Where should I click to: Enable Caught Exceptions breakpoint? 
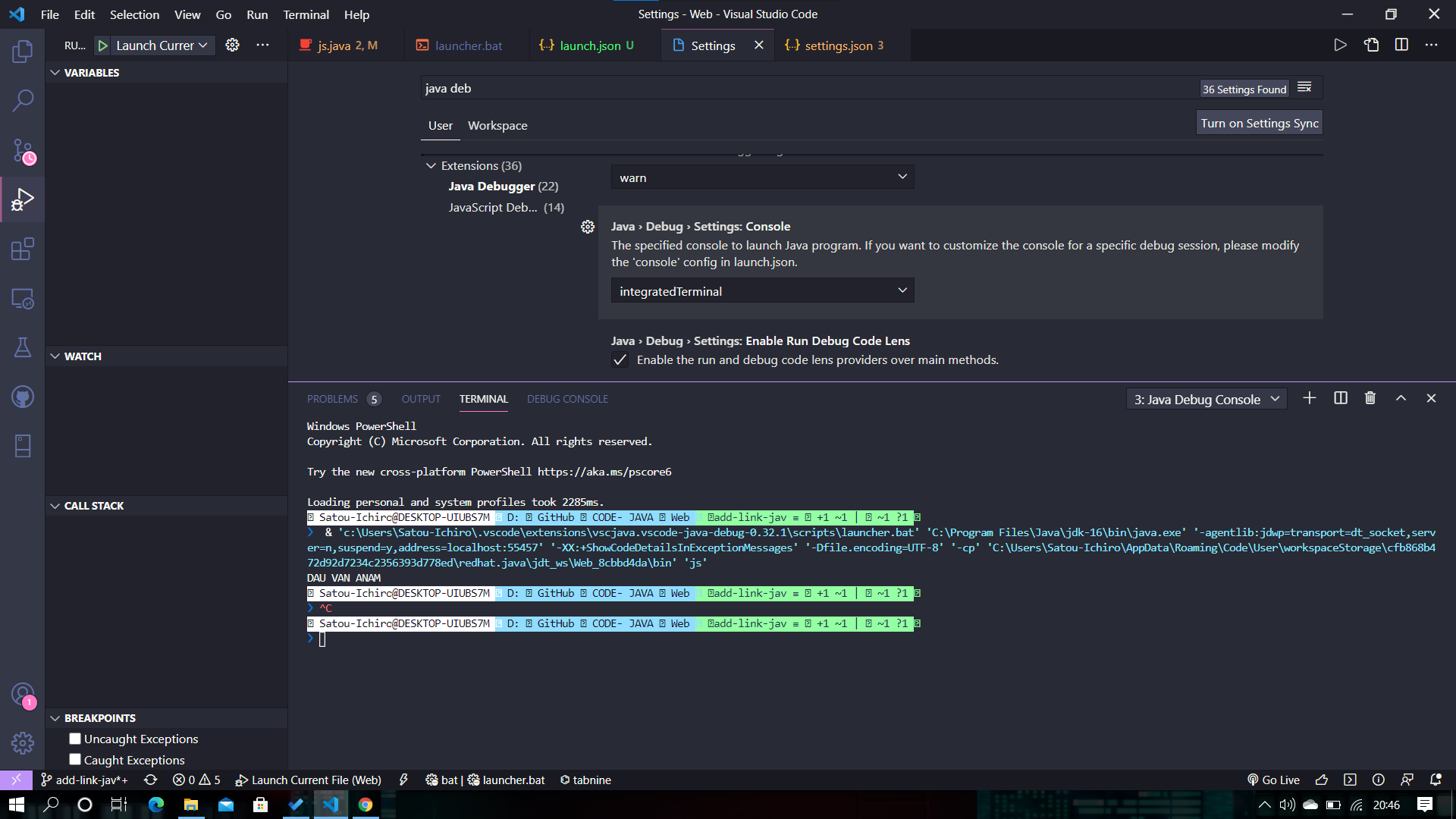[75, 760]
